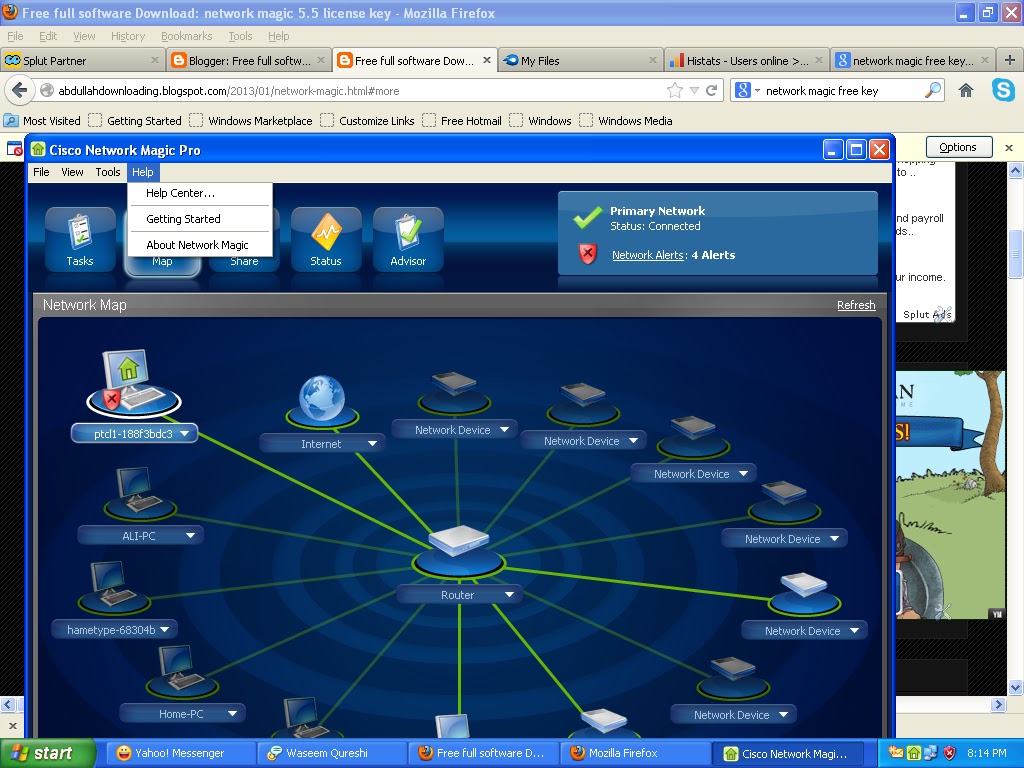Image resolution: width=1024 pixels, height=768 pixels.
Task: Open the Bookmarks menu in Firefox
Action: click(x=187, y=36)
